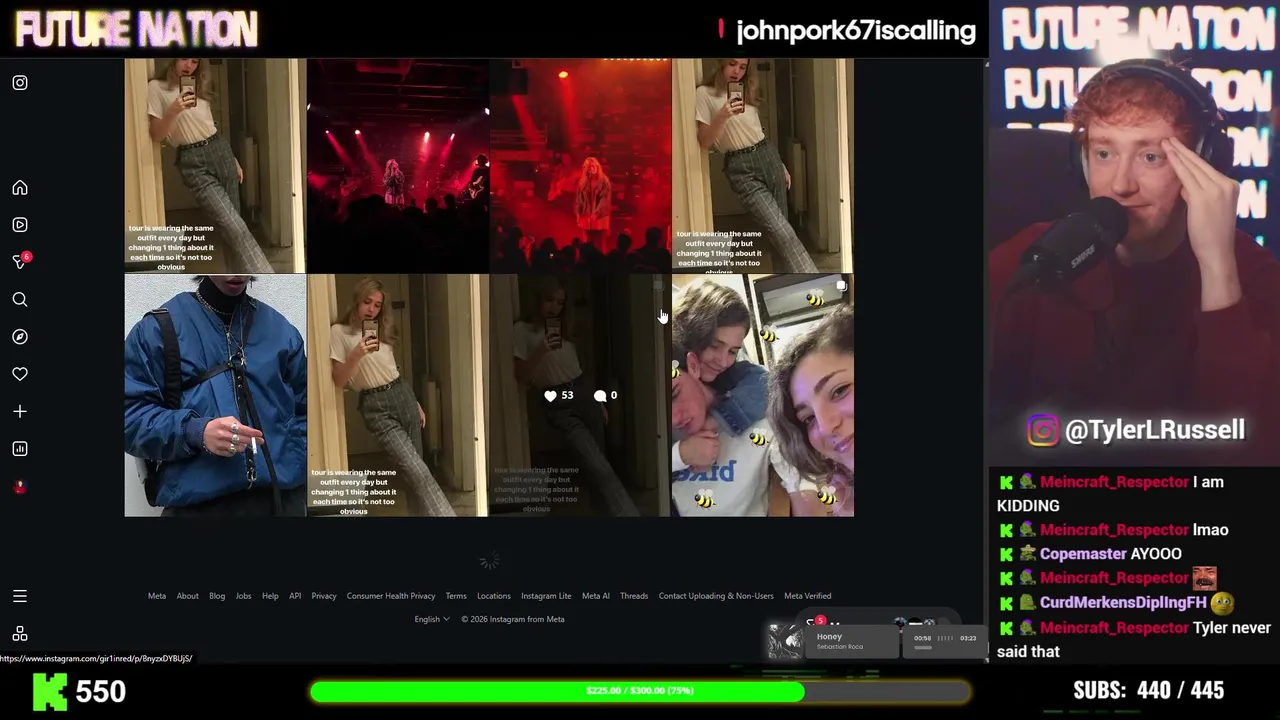Open the profile avatar in the sidebar

point(20,487)
